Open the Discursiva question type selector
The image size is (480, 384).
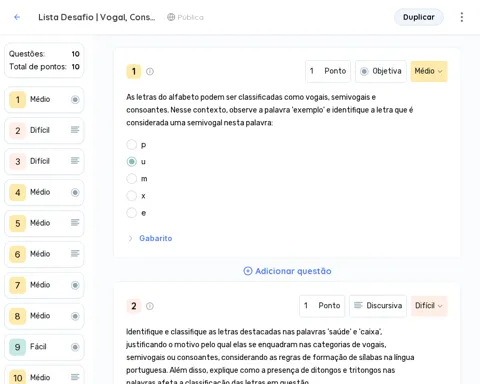378,306
